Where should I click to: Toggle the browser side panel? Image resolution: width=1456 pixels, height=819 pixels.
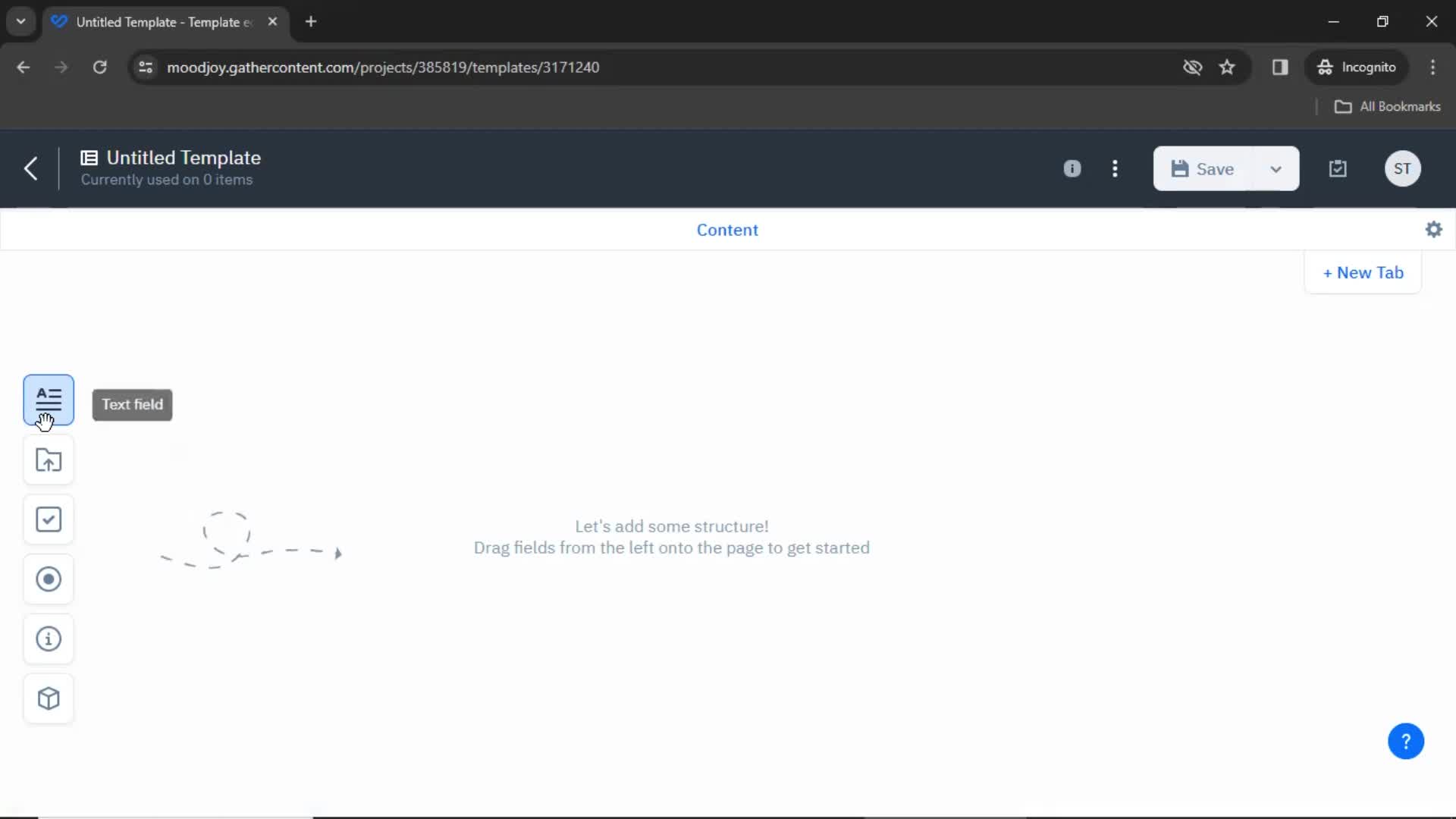pyautogui.click(x=1280, y=67)
